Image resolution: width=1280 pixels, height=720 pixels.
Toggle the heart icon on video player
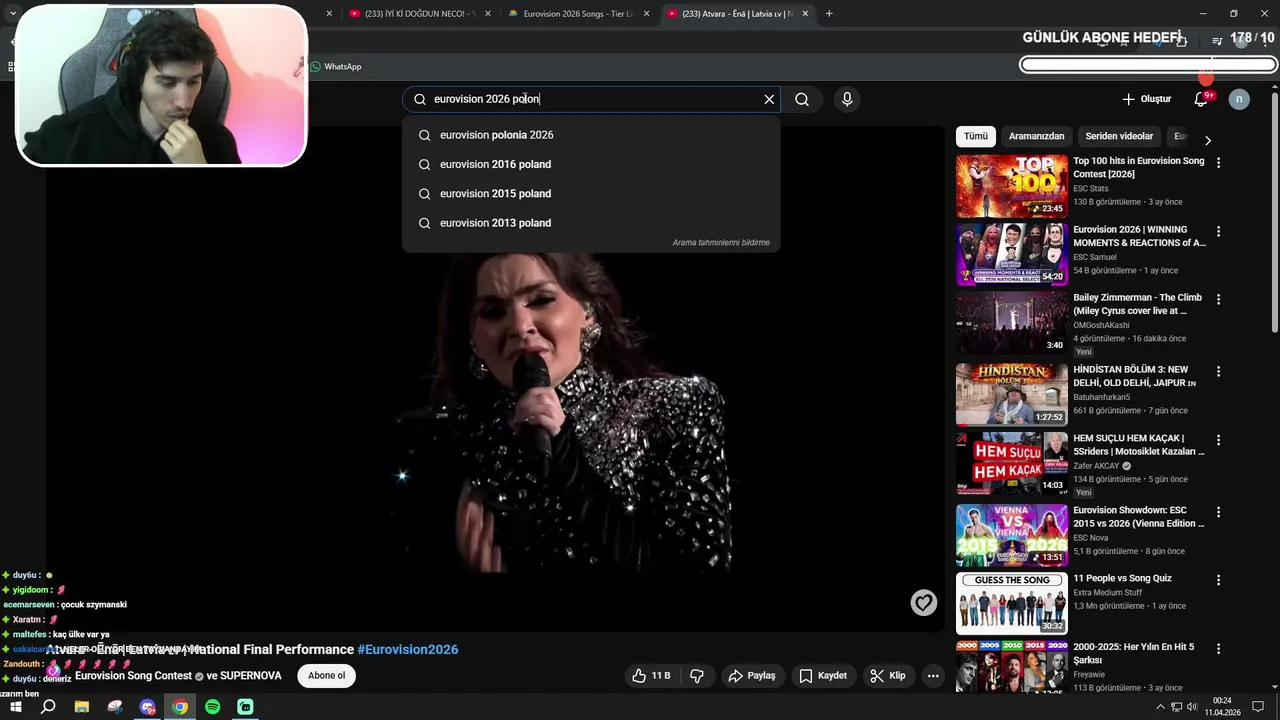click(x=924, y=602)
